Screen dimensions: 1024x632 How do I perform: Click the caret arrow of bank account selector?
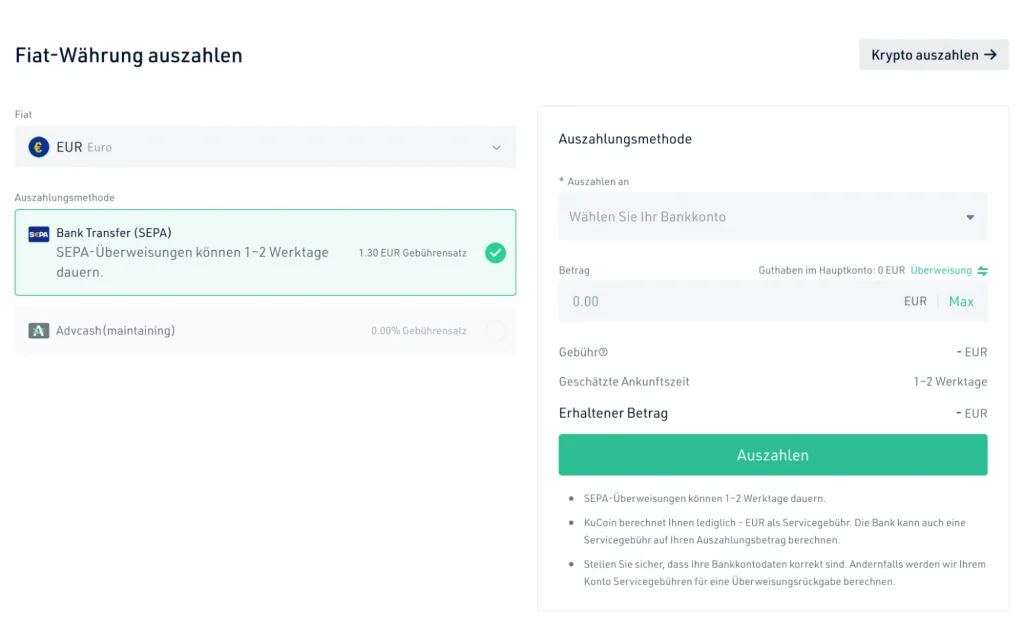coord(969,217)
